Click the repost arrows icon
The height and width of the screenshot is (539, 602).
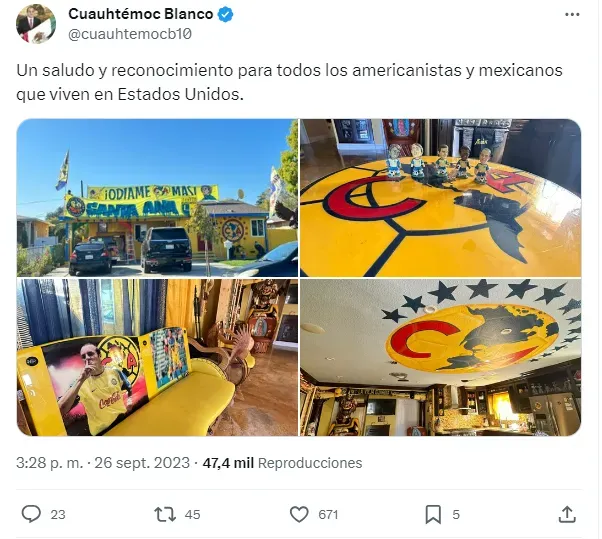click(165, 514)
